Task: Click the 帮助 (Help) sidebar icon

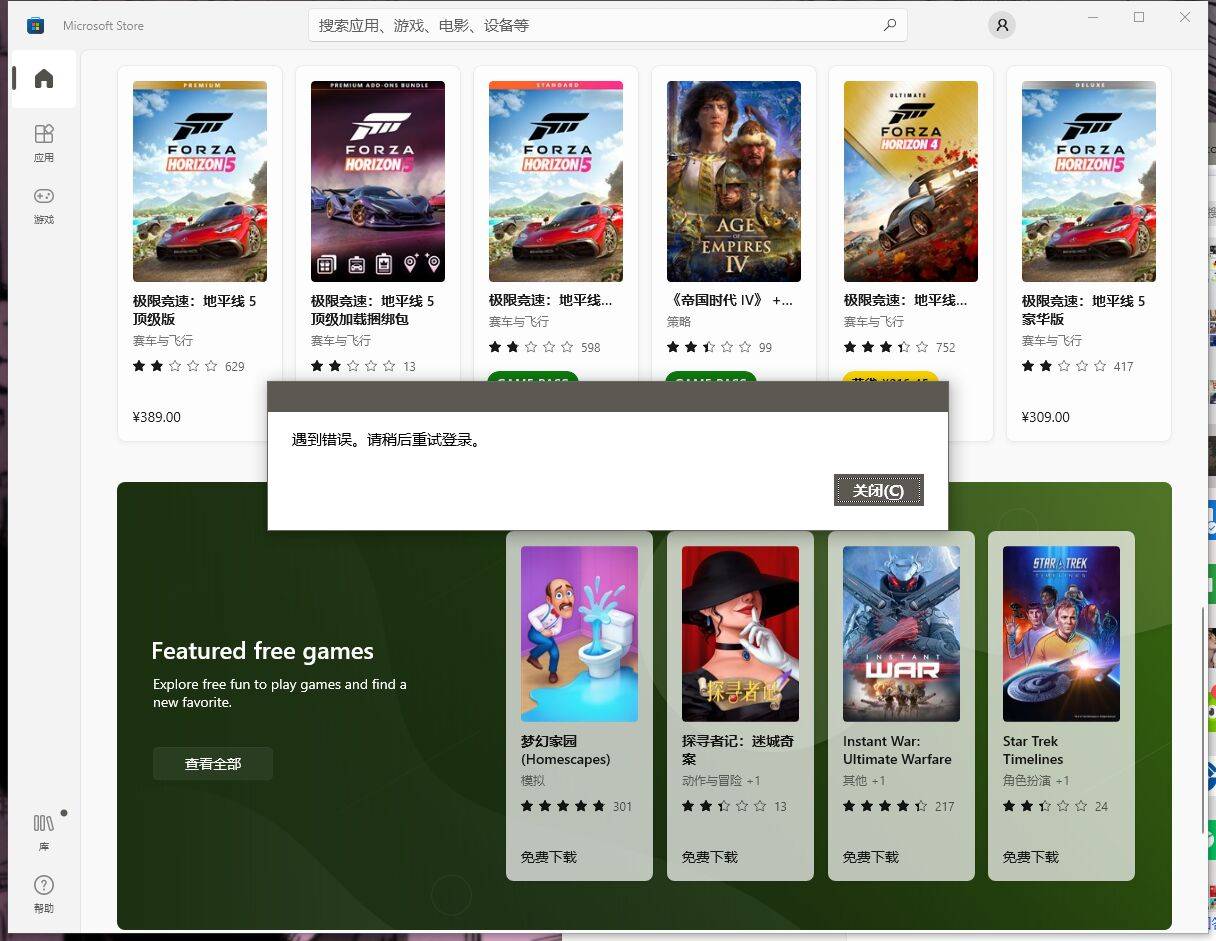Action: [42, 894]
